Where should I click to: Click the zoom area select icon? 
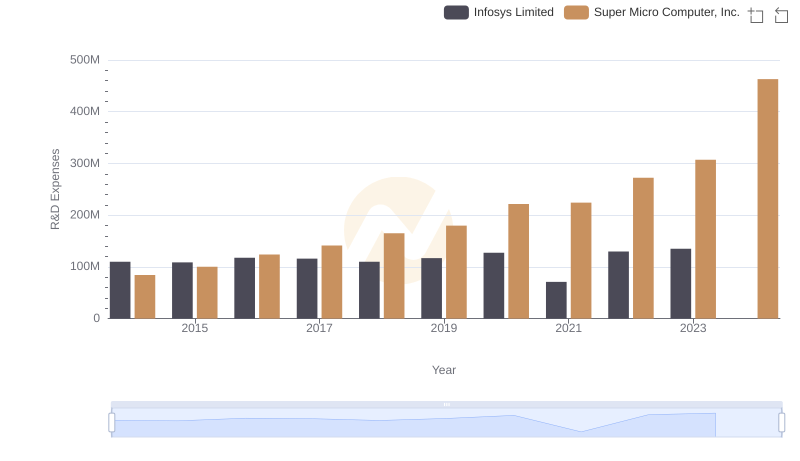pyautogui.click(x=756, y=15)
